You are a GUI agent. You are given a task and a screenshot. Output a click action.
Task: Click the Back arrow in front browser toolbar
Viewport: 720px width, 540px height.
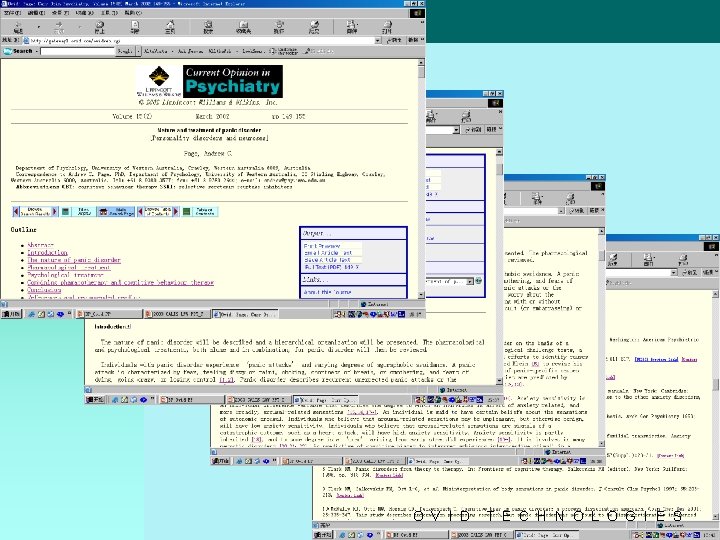[18, 26]
